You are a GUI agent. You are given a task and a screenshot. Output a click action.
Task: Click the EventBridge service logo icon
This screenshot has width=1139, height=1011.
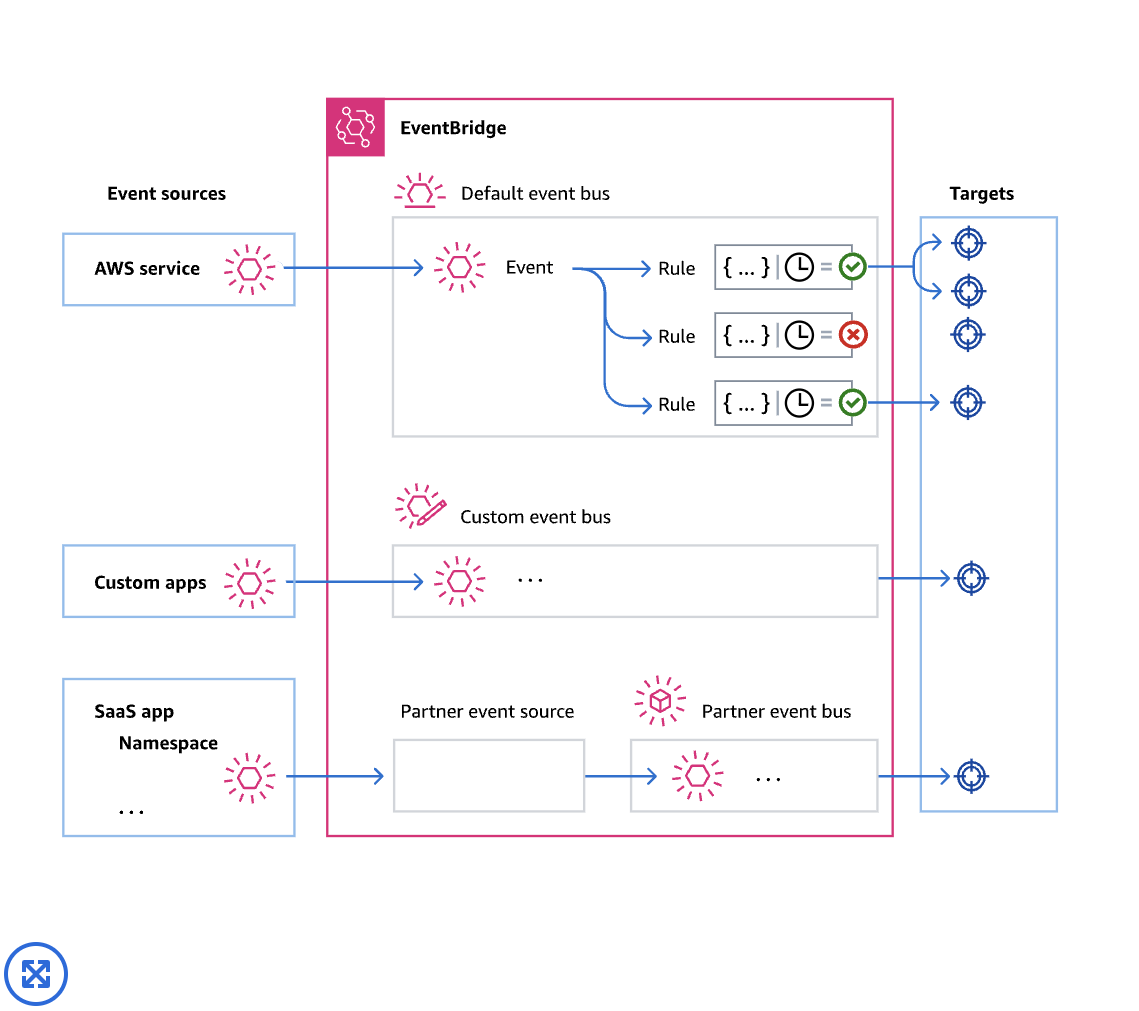(x=355, y=127)
